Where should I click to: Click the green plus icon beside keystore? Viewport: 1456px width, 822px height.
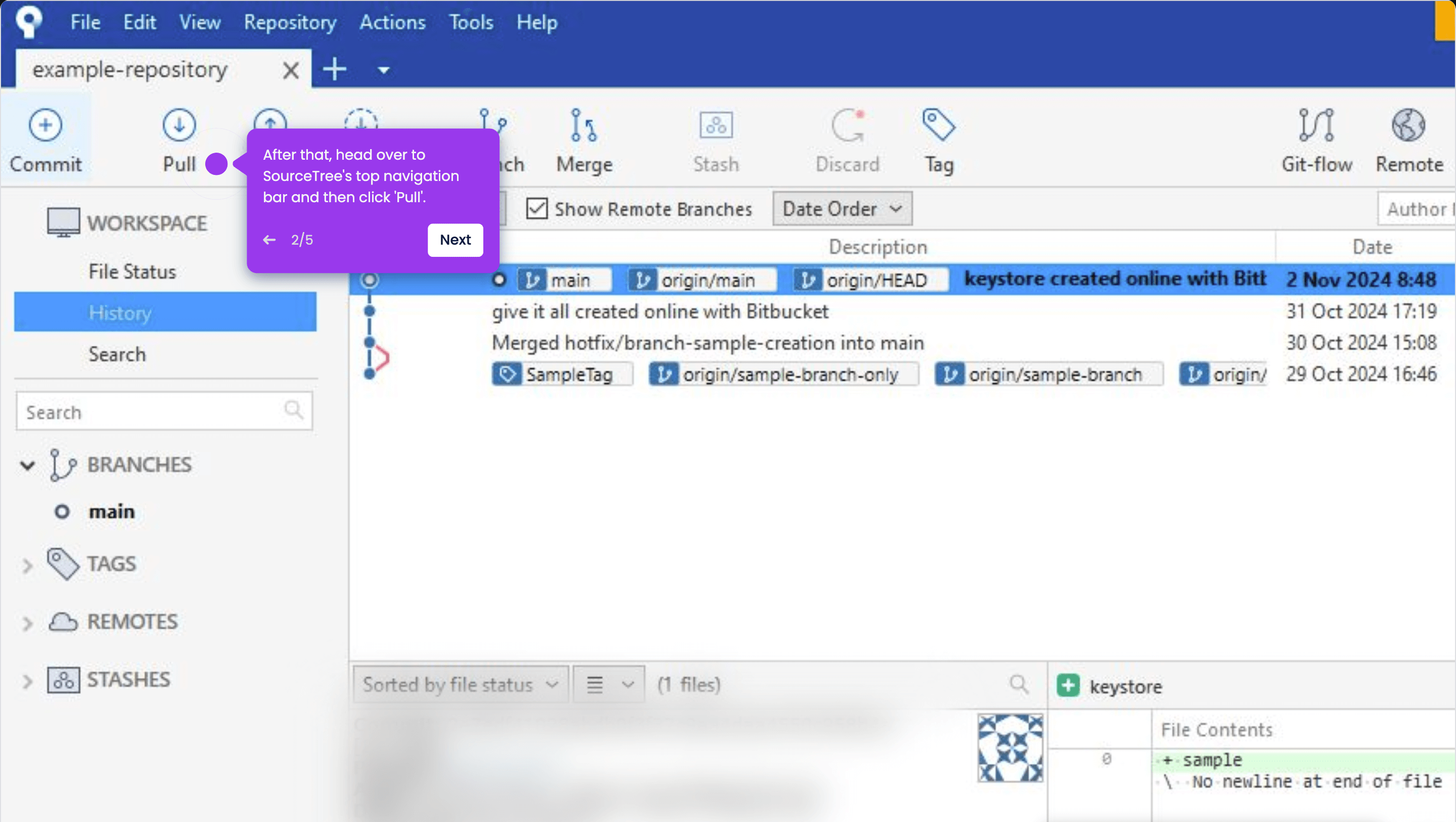(1068, 686)
